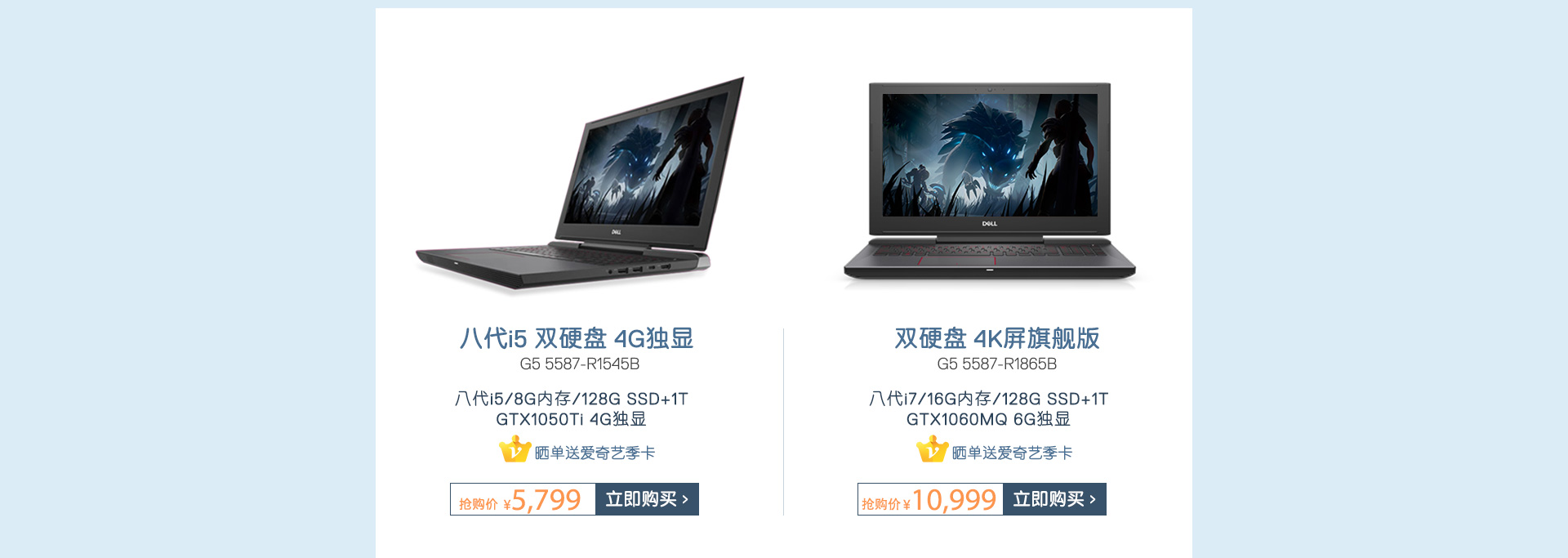This screenshot has width=1568, height=558.
Task: Click 晒单送爱奇艺季卡 text under left laptop
Action: point(595,453)
